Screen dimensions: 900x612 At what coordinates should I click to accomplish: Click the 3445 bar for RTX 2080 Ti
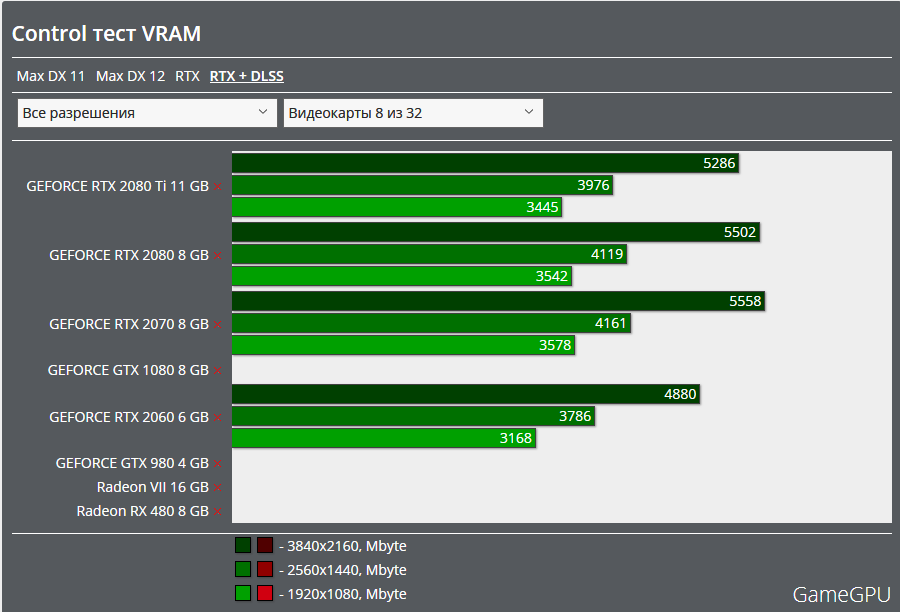397,207
